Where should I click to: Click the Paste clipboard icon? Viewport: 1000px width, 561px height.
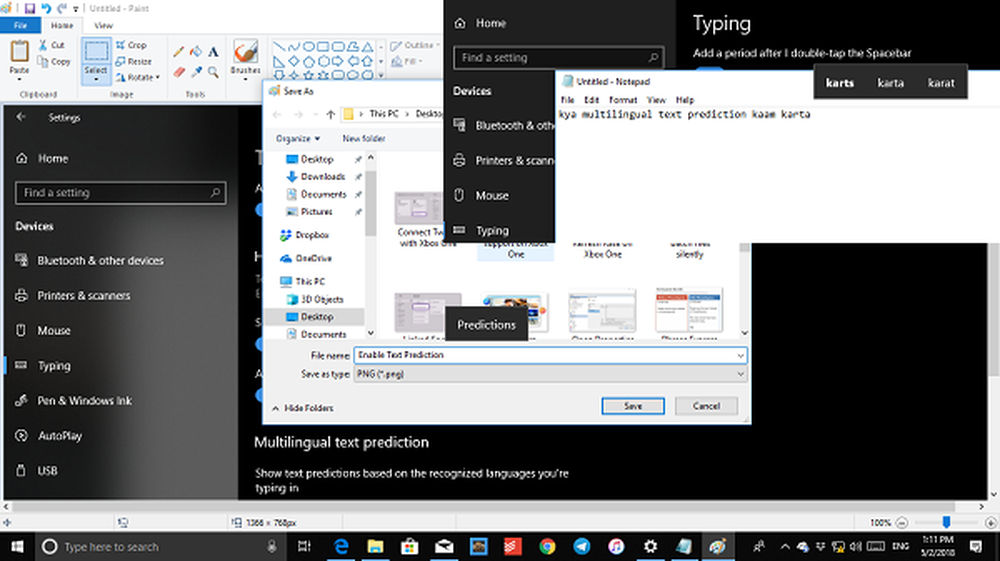click(x=19, y=52)
